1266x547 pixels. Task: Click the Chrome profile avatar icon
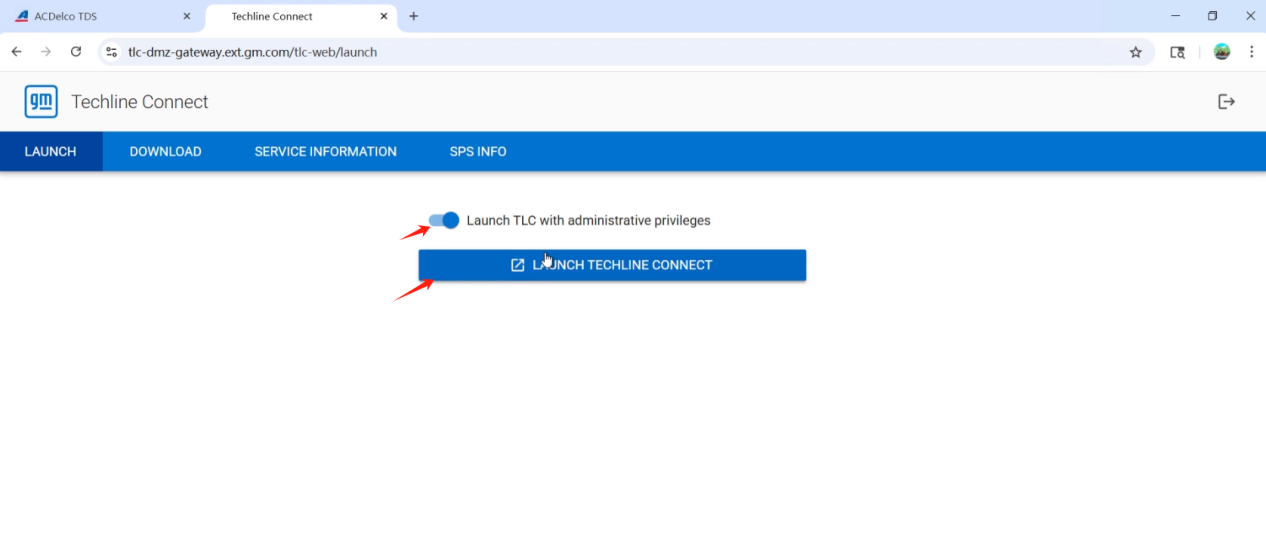click(1221, 52)
